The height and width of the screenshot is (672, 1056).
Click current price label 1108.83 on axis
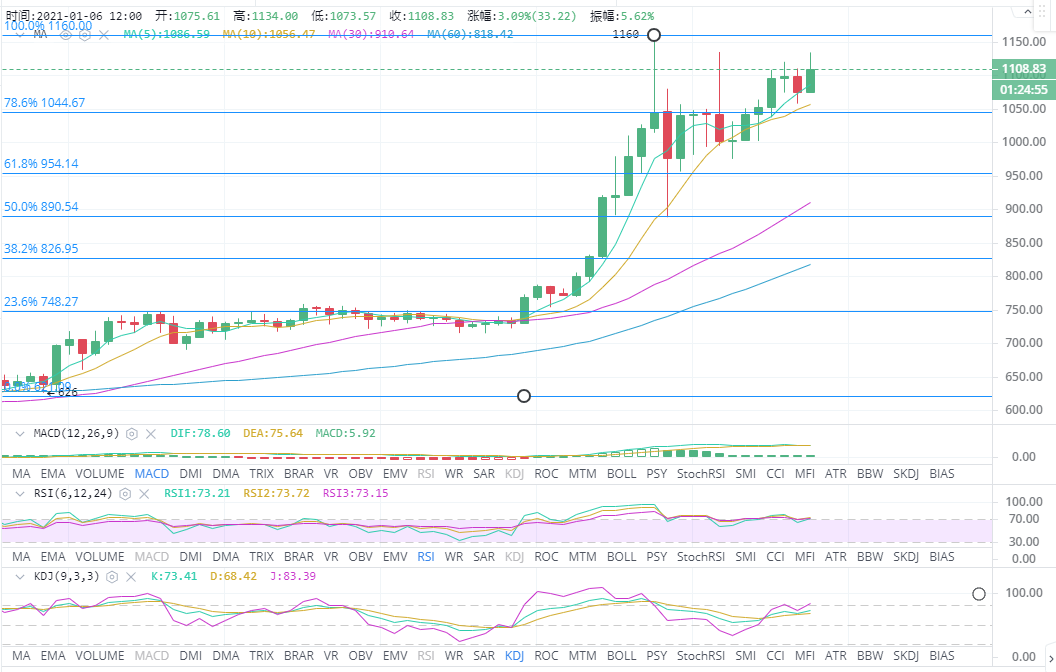[x=1023, y=69]
